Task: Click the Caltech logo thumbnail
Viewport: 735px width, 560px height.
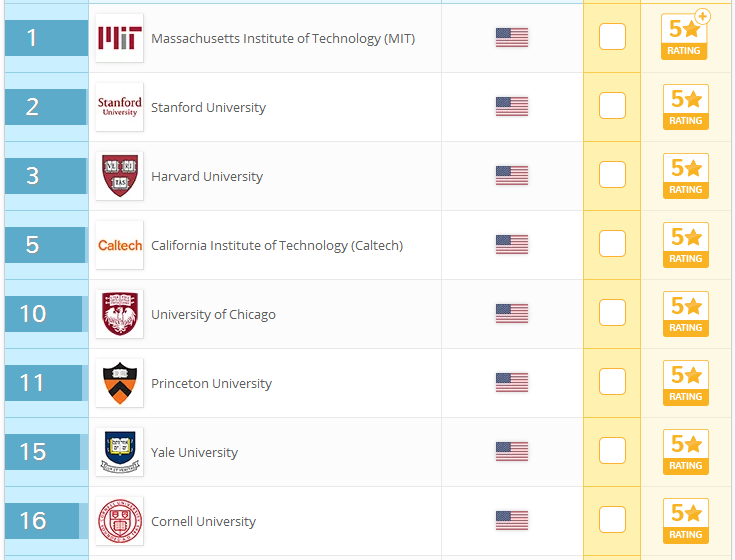Action: click(120, 245)
